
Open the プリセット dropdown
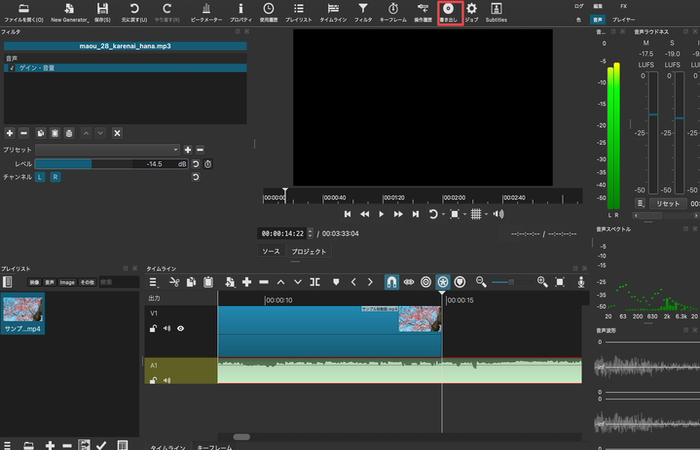pos(107,149)
